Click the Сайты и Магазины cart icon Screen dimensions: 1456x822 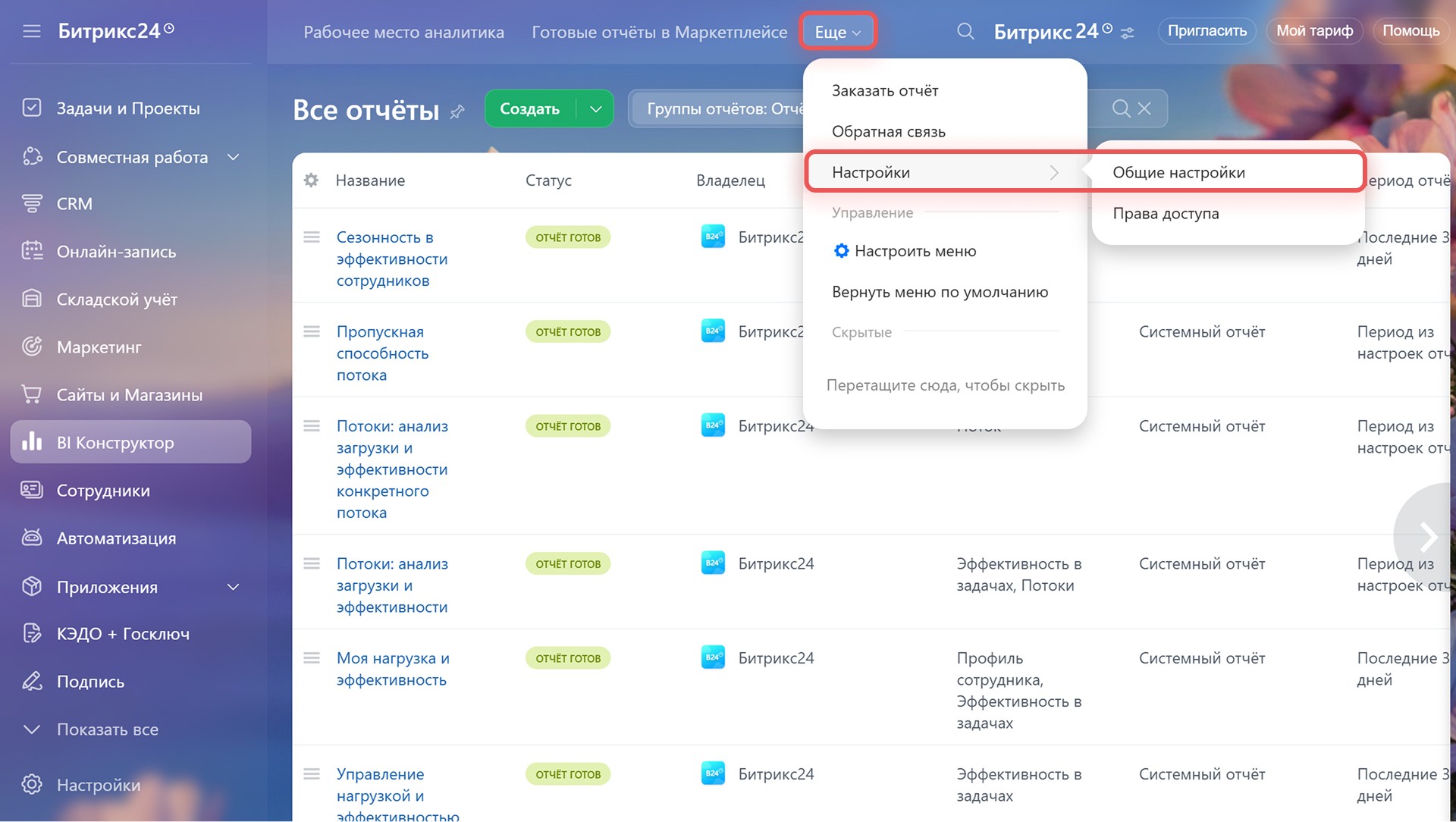click(32, 394)
